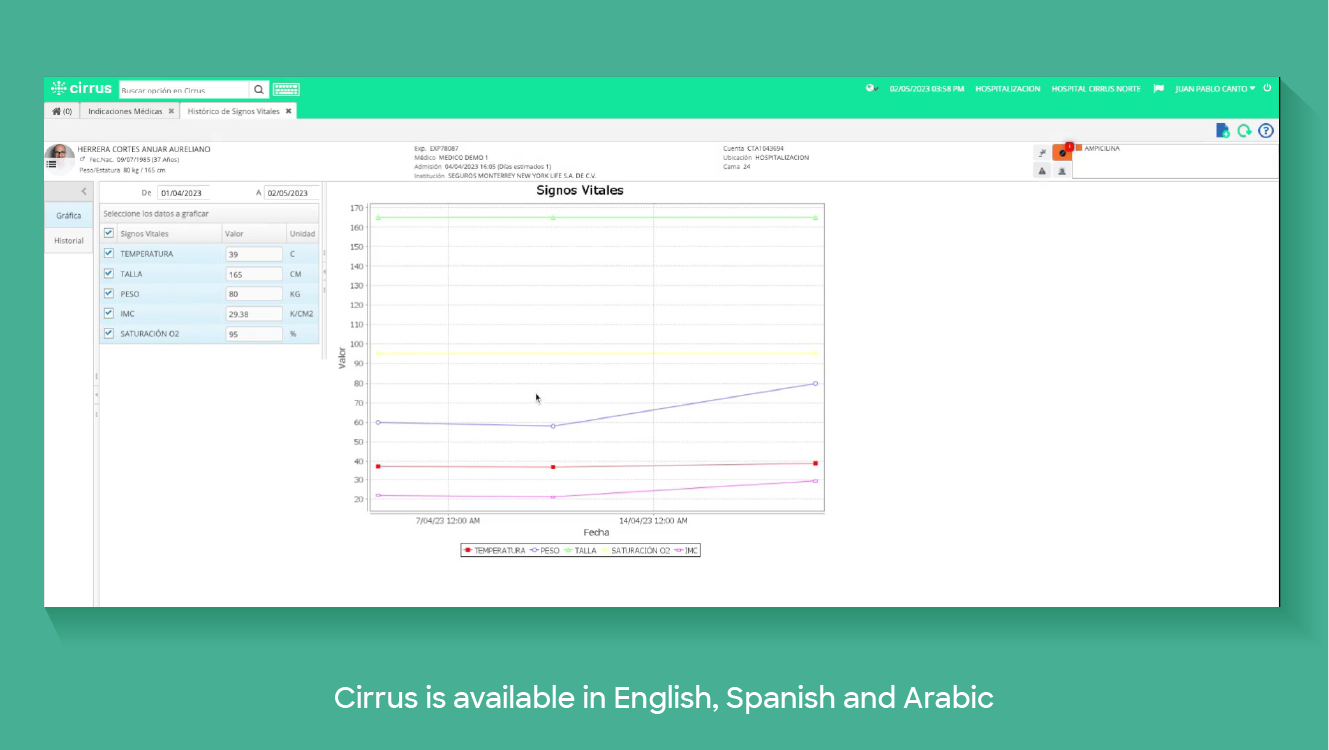Uncheck the TEMPERATURA vital sign

[108, 253]
